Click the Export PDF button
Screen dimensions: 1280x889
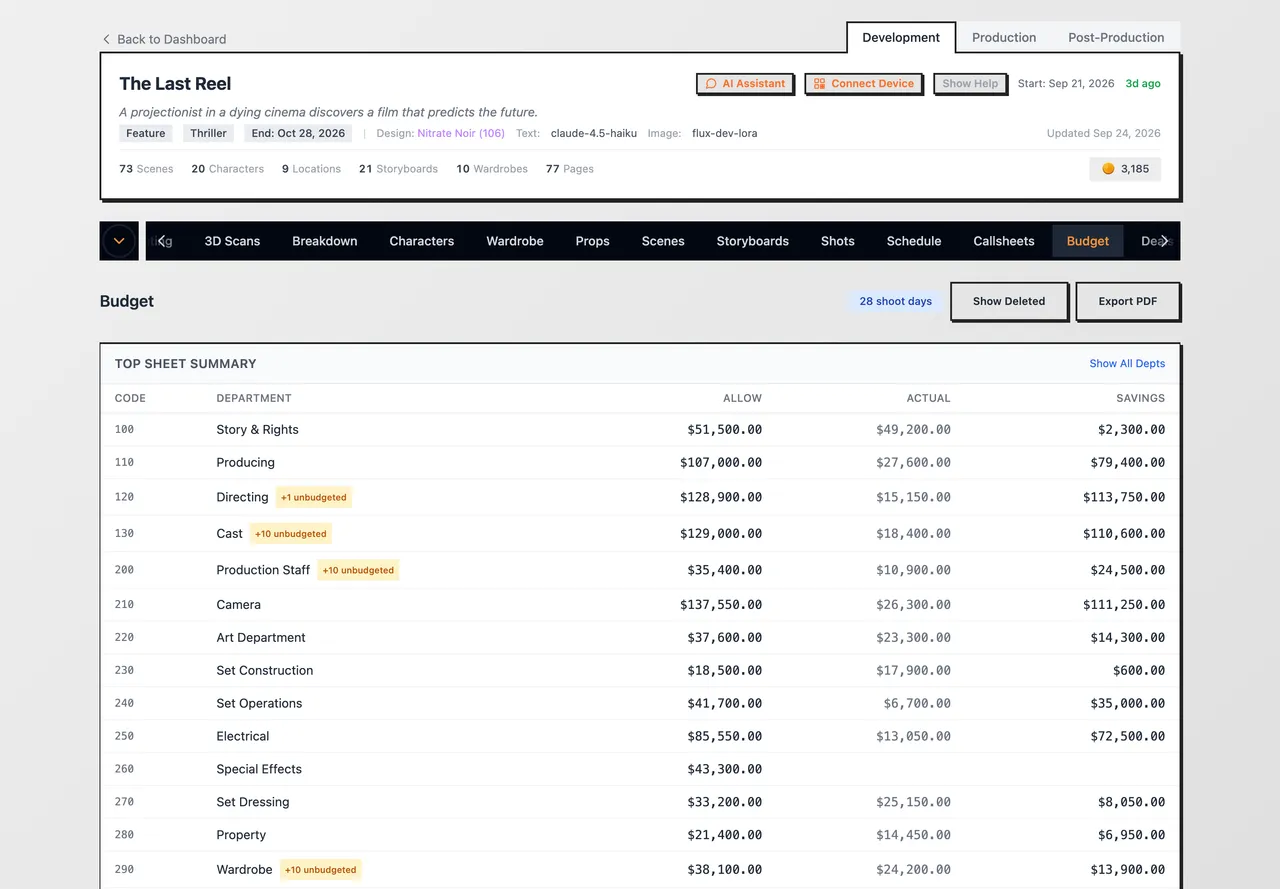(x=1128, y=301)
